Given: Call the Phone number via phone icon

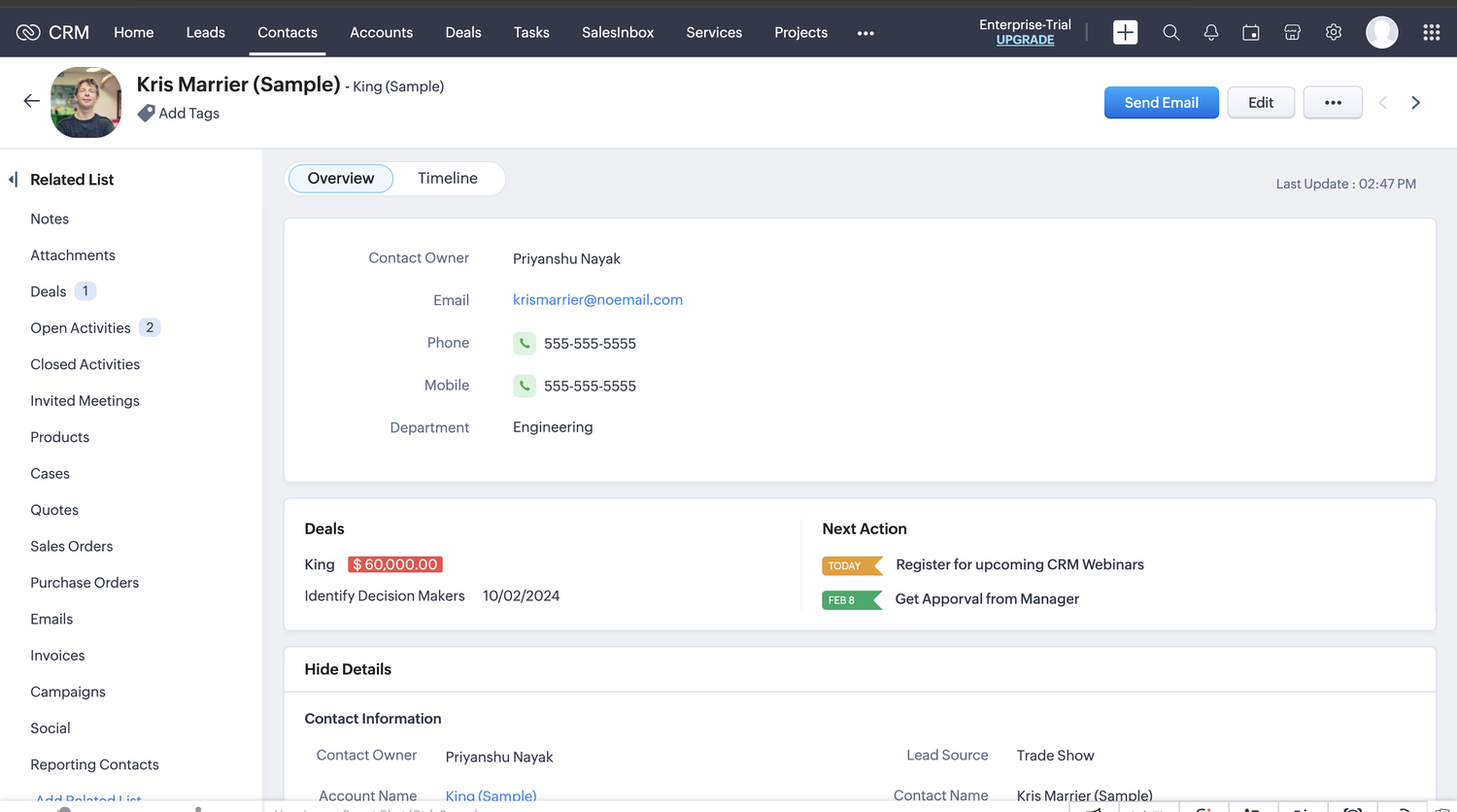Looking at the screenshot, I should (x=525, y=343).
